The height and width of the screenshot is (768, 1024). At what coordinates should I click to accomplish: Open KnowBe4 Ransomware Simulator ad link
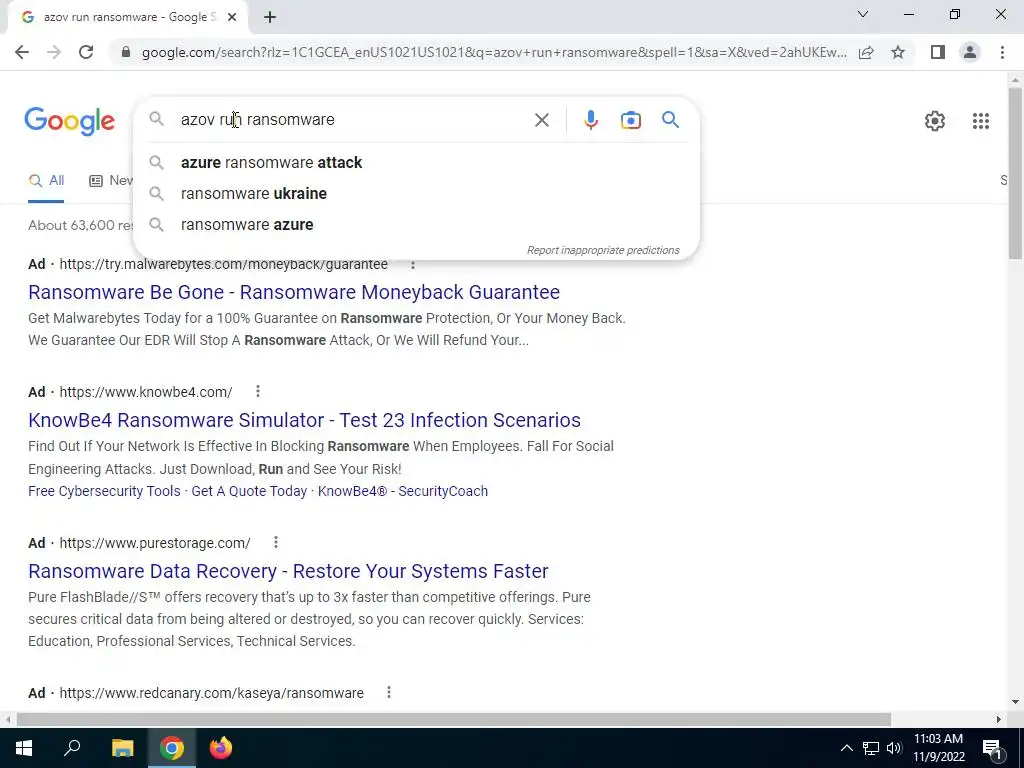304,420
